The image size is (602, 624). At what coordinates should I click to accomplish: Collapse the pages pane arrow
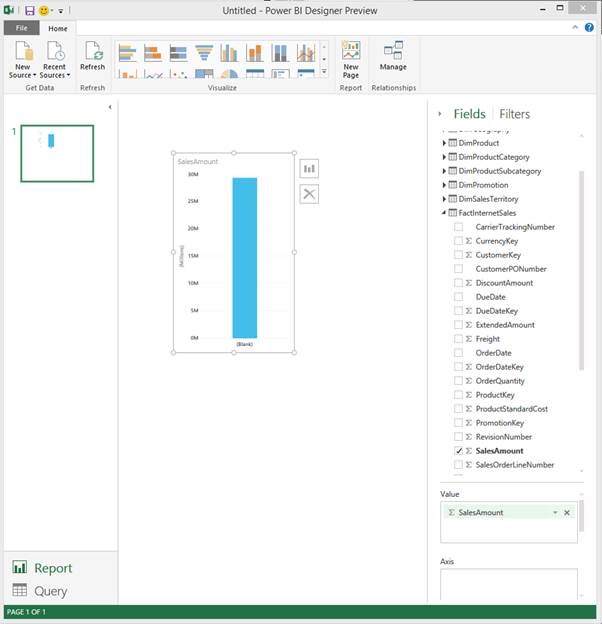[110, 107]
